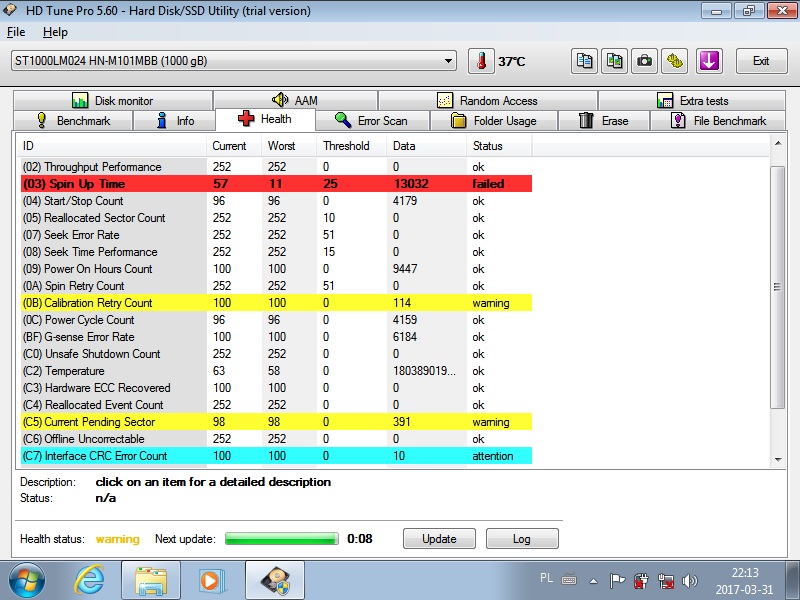Click the copy screenshot to clipboard icon
Screen dimensions: 800x600
[x=614, y=61]
